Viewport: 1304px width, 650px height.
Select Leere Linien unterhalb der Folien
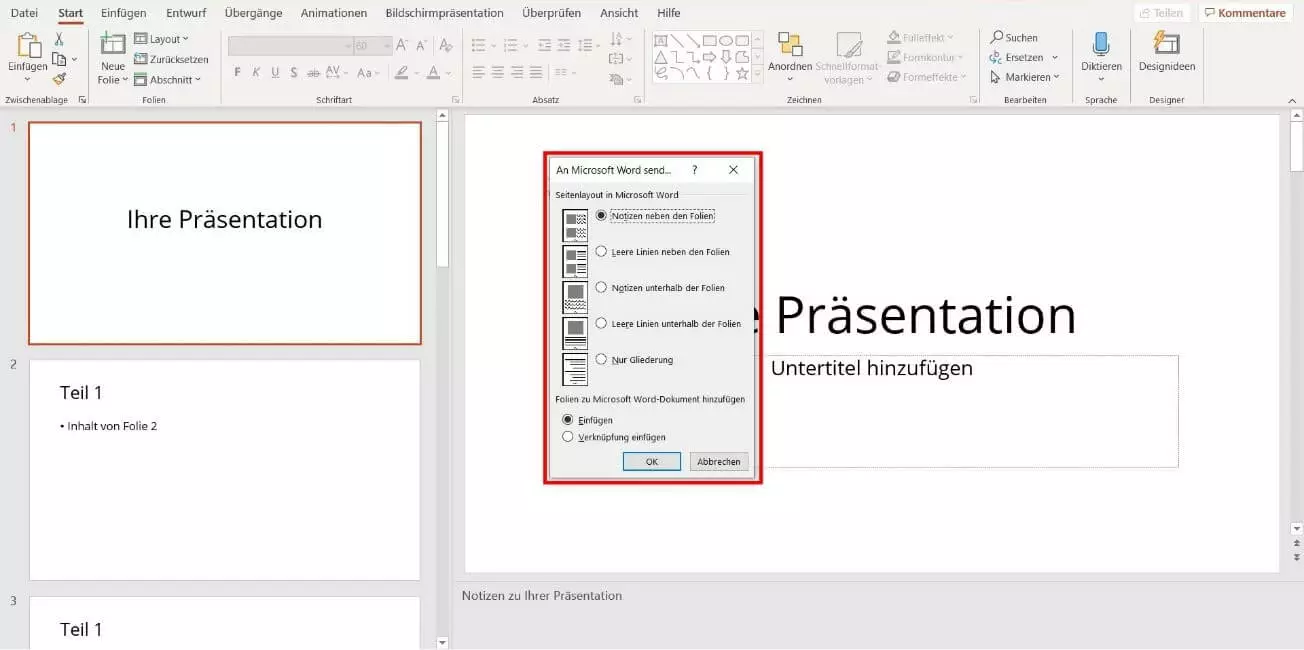click(668, 324)
